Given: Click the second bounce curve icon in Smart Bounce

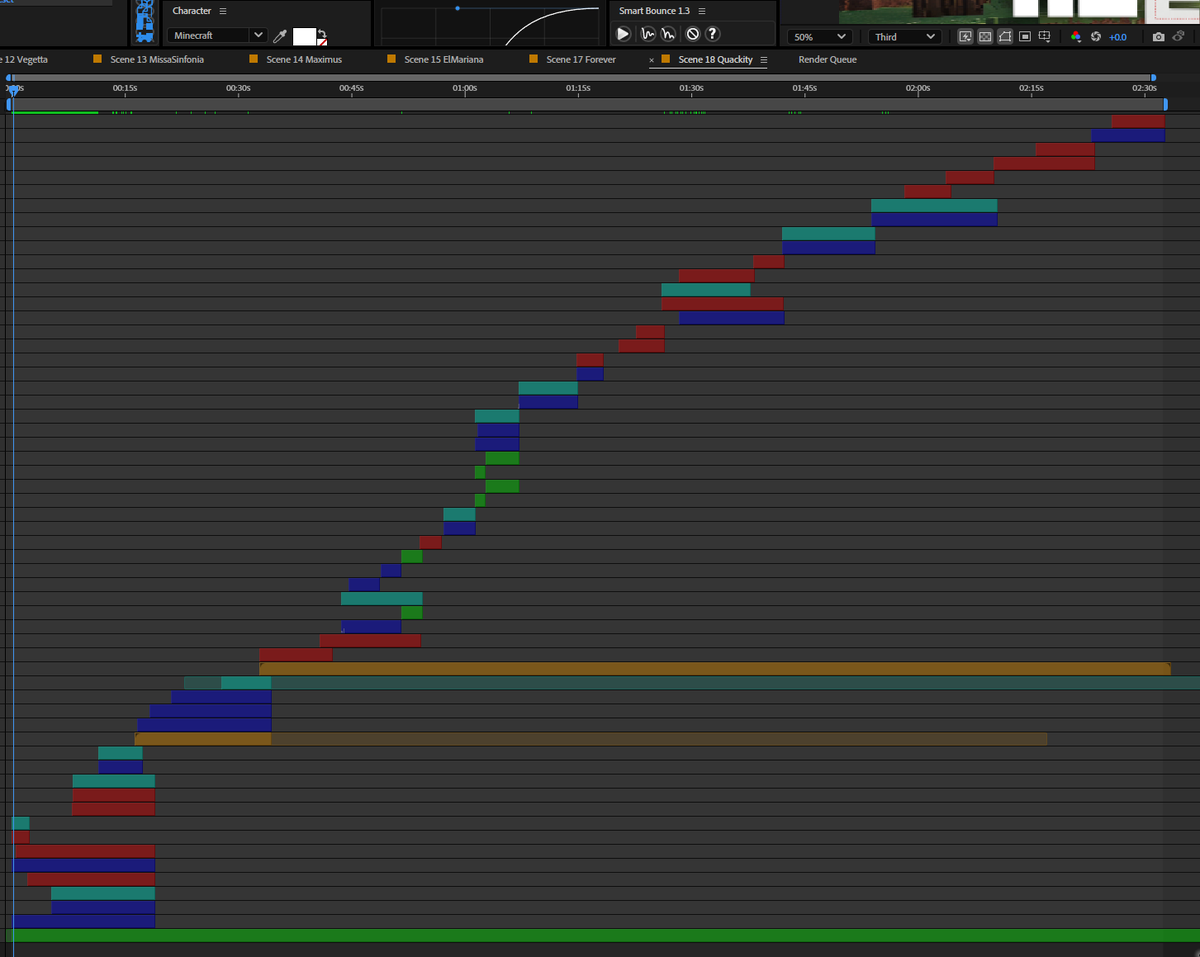Looking at the screenshot, I should [x=668, y=34].
